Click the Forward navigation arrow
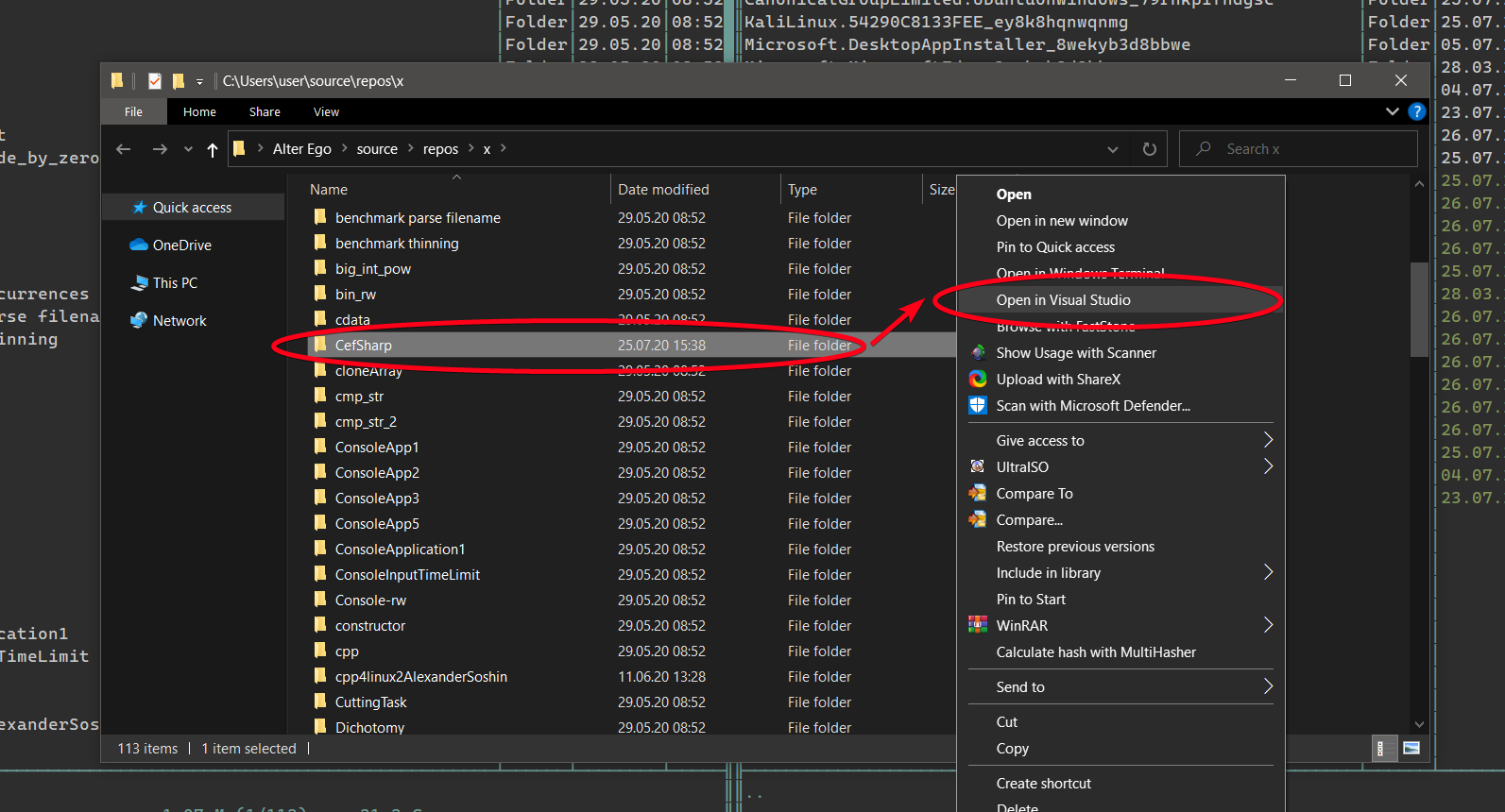The image size is (1505, 812). click(x=160, y=149)
